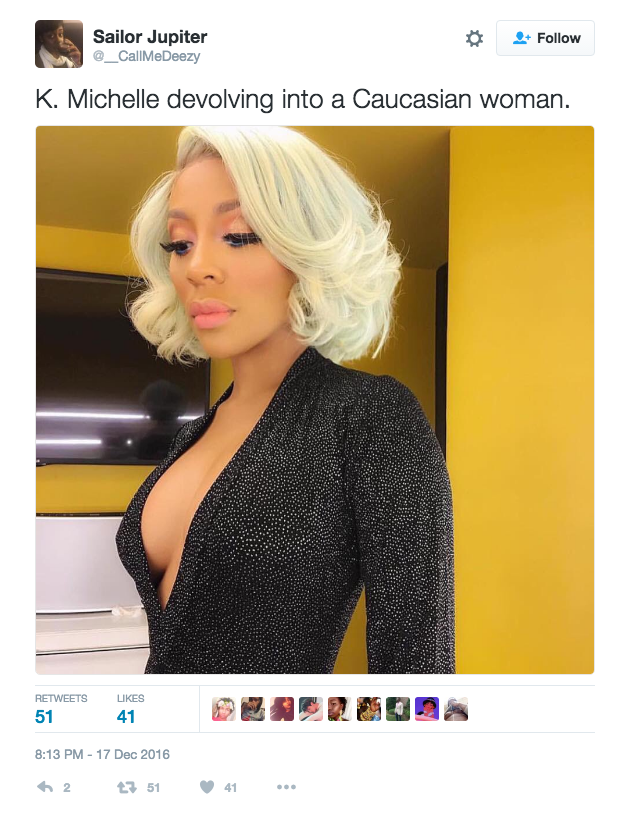Screen dimensions: 628x816
Task: Open Sailor Jupiter's profile avatar
Action: tap(59, 44)
